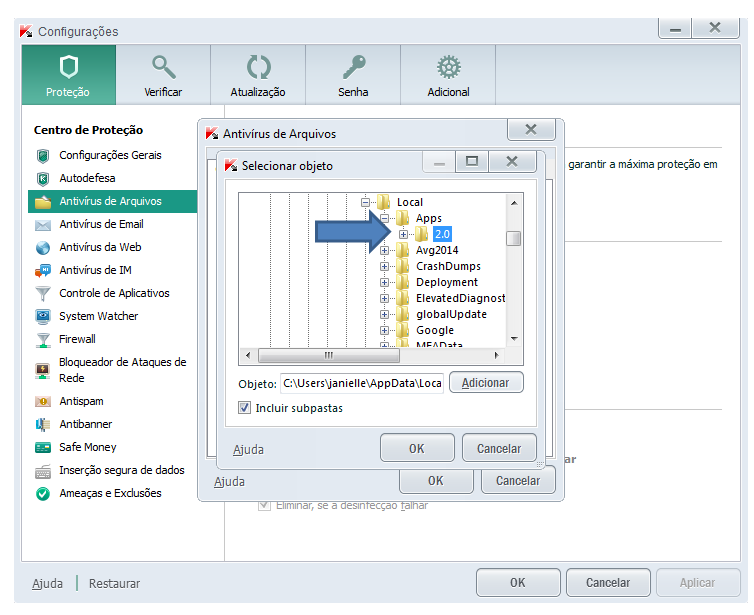Select the CrashDumps folder name
754x615 pixels.
(448, 266)
